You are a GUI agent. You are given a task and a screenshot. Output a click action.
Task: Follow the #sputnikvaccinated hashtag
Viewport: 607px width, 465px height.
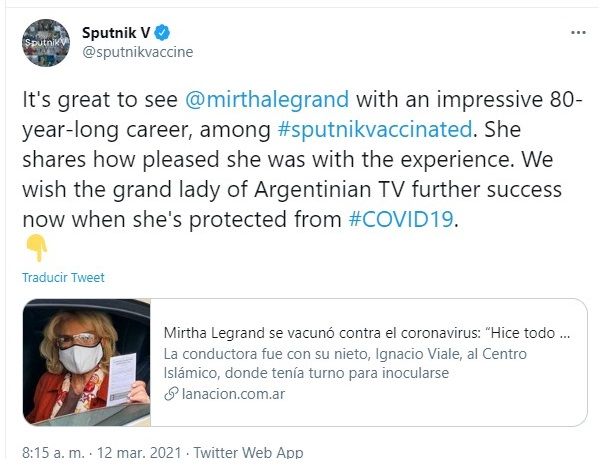pyautogui.click(x=375, y=129)
